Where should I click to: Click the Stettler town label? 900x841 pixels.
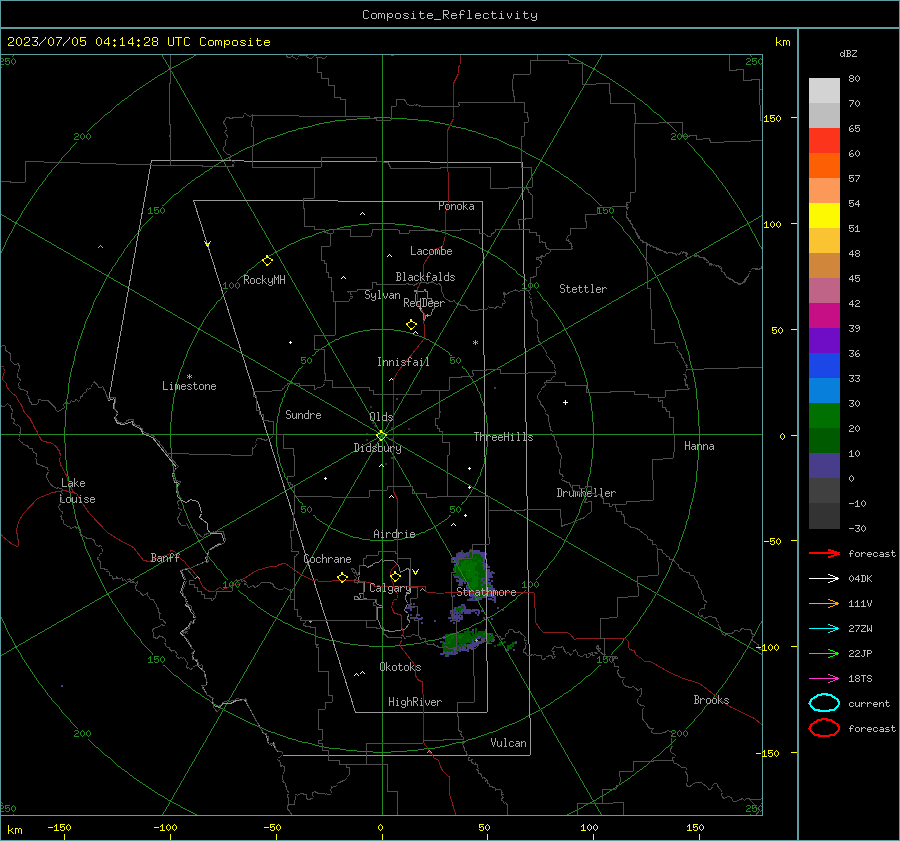pyautogui.click(x=583, y=289)
